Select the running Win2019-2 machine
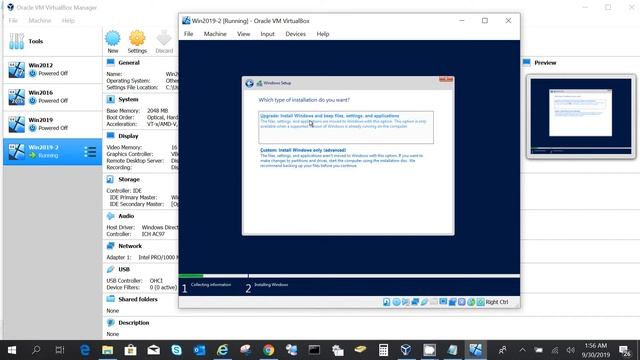 [x=52, y=151]
